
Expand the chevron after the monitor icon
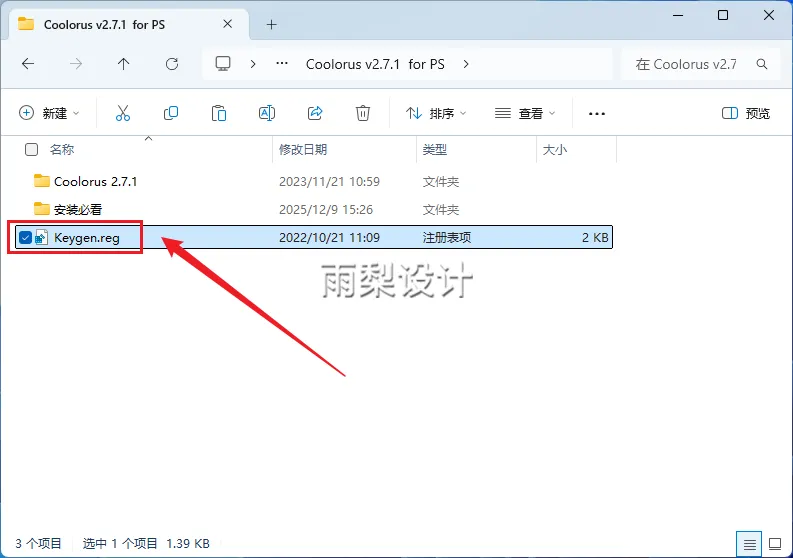(x=253, y=64)
